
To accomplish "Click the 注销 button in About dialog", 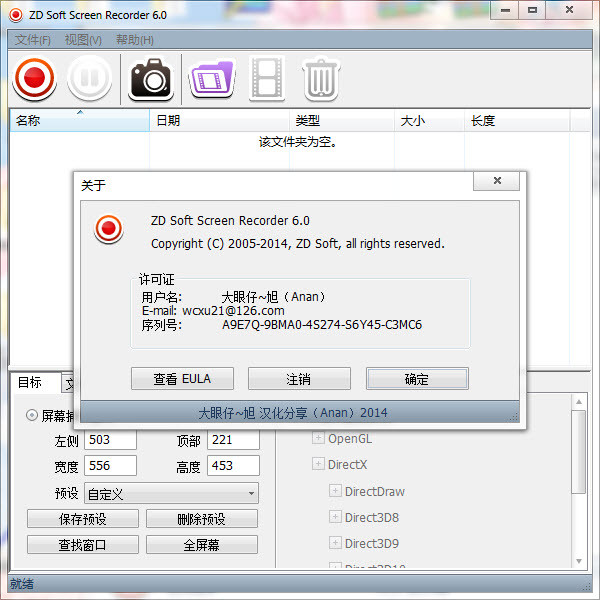I will 299,379.
